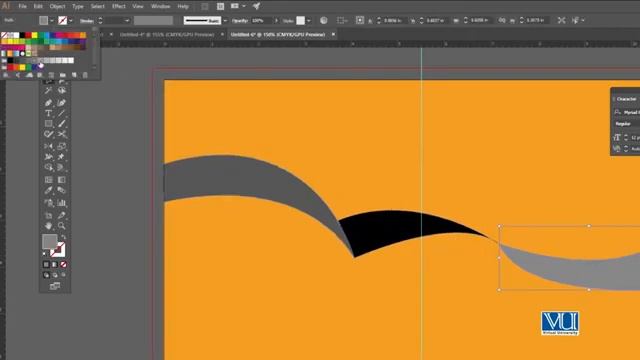The width and height of the screenshot is (640, 360).
Task: Select the Lasso tool
Action: pyautogui.click(x=62, y=90)
